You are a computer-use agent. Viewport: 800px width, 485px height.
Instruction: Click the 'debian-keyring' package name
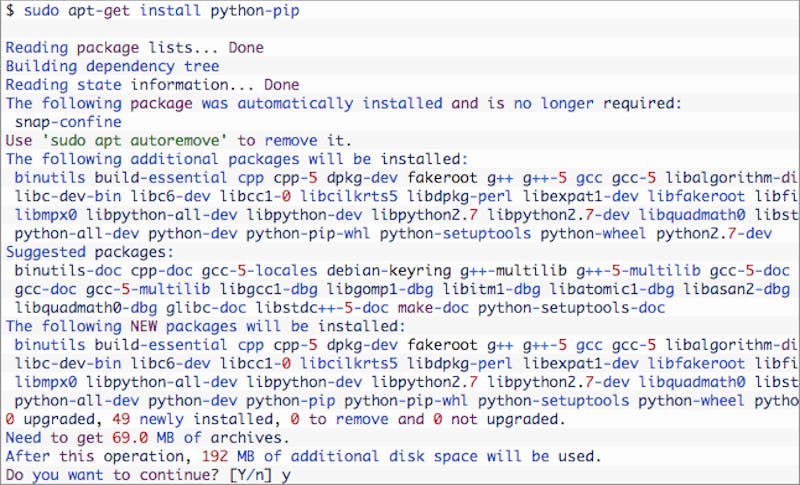coord(389,271)
